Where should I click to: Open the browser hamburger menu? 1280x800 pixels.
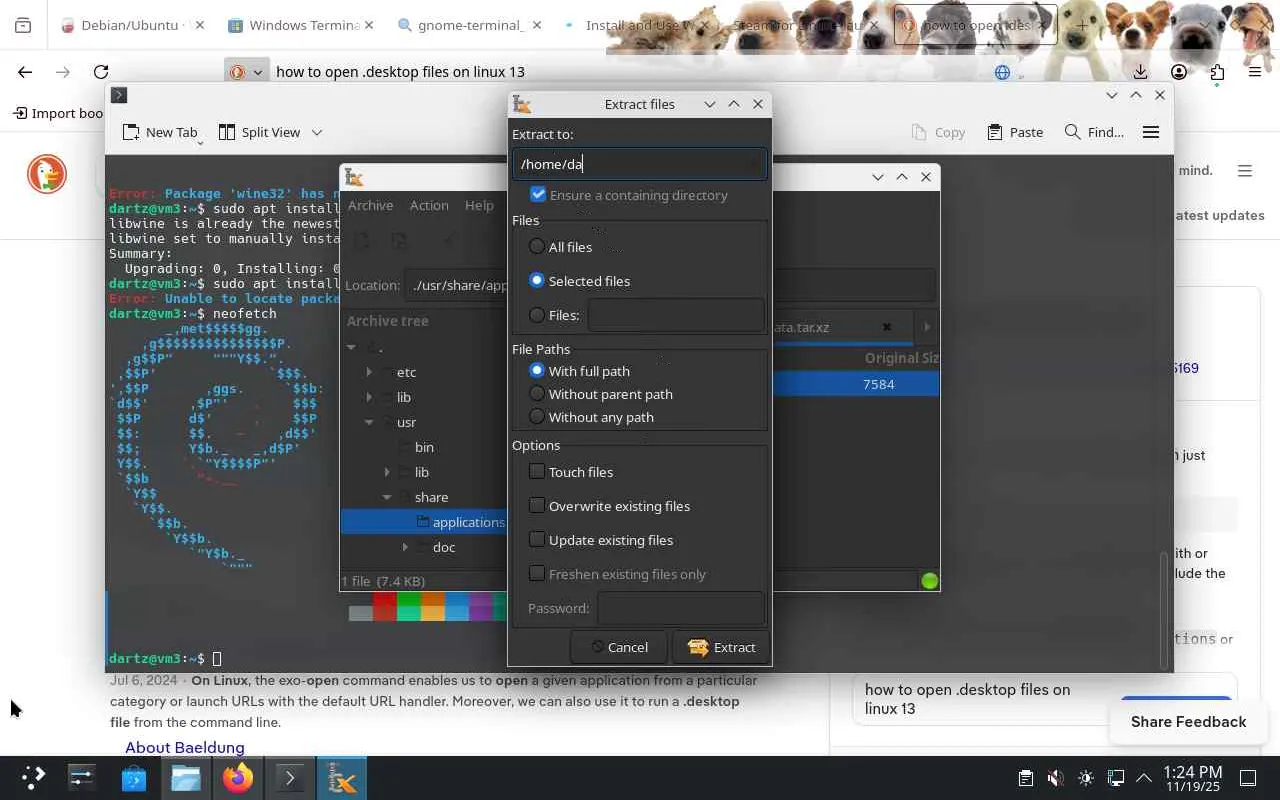tap(1255, 71)
